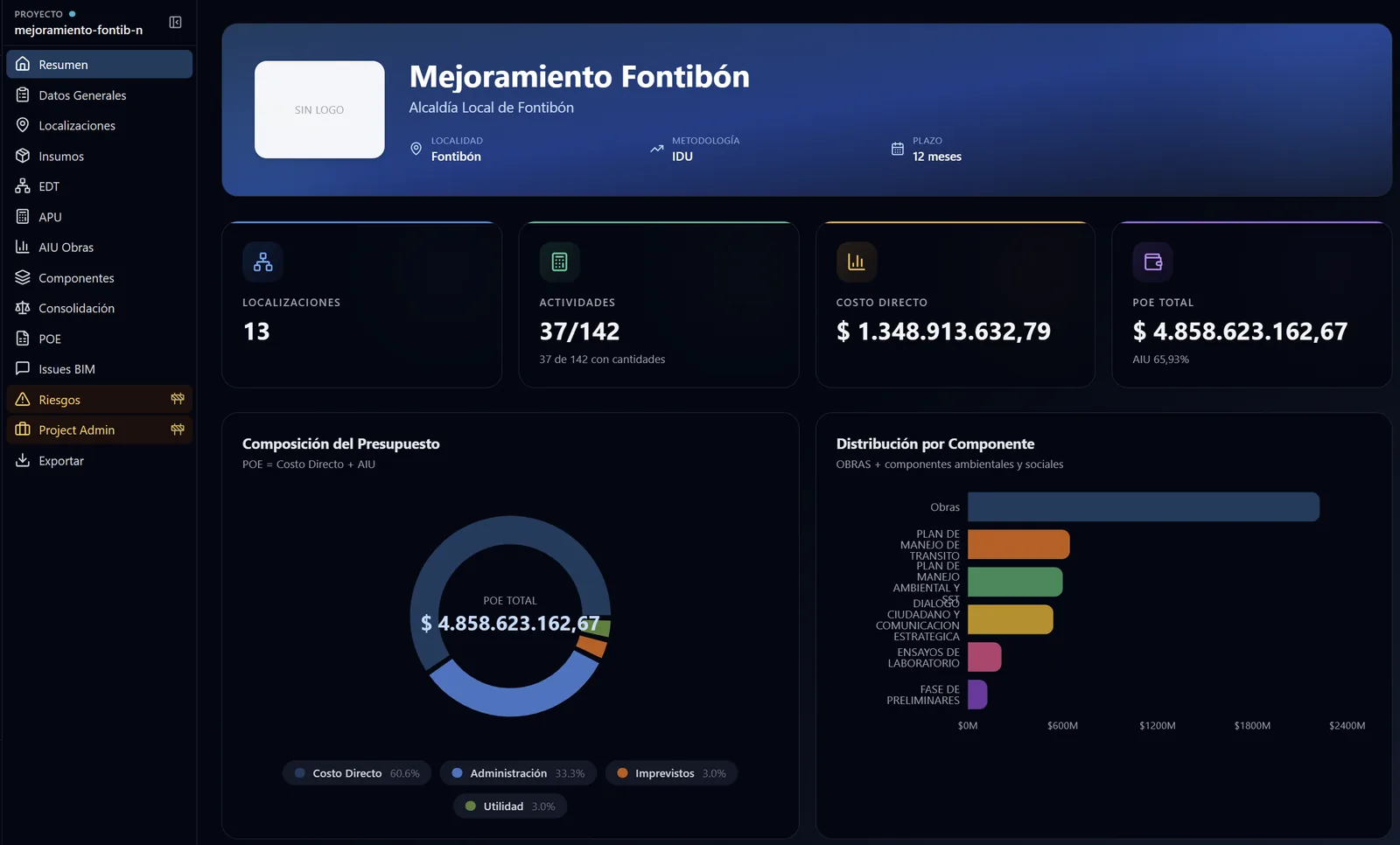
Task: Go to Datos Generales
Action: pos(99,94)
